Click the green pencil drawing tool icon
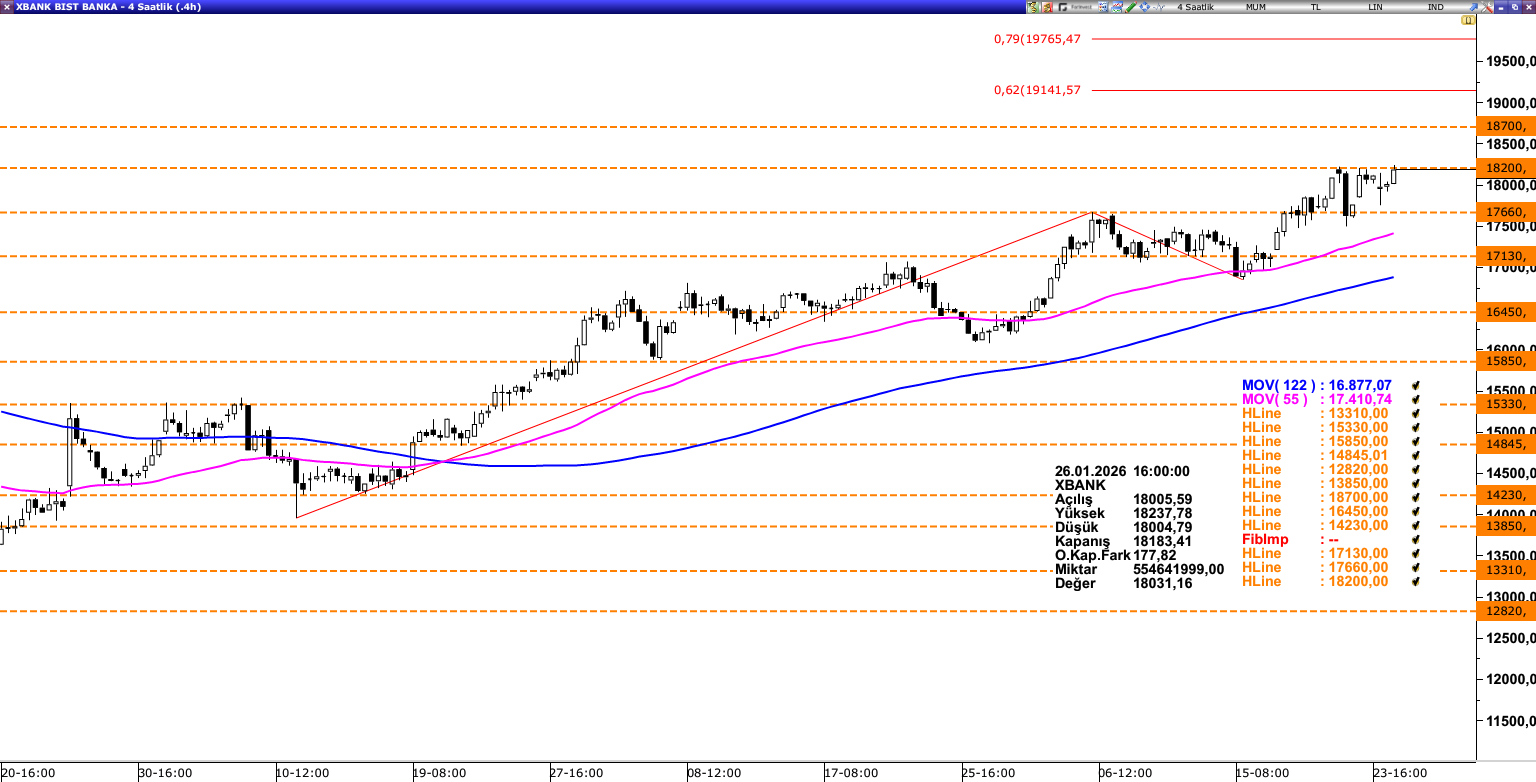Viewport: 1536px width, 782px height. point(1130,7)
